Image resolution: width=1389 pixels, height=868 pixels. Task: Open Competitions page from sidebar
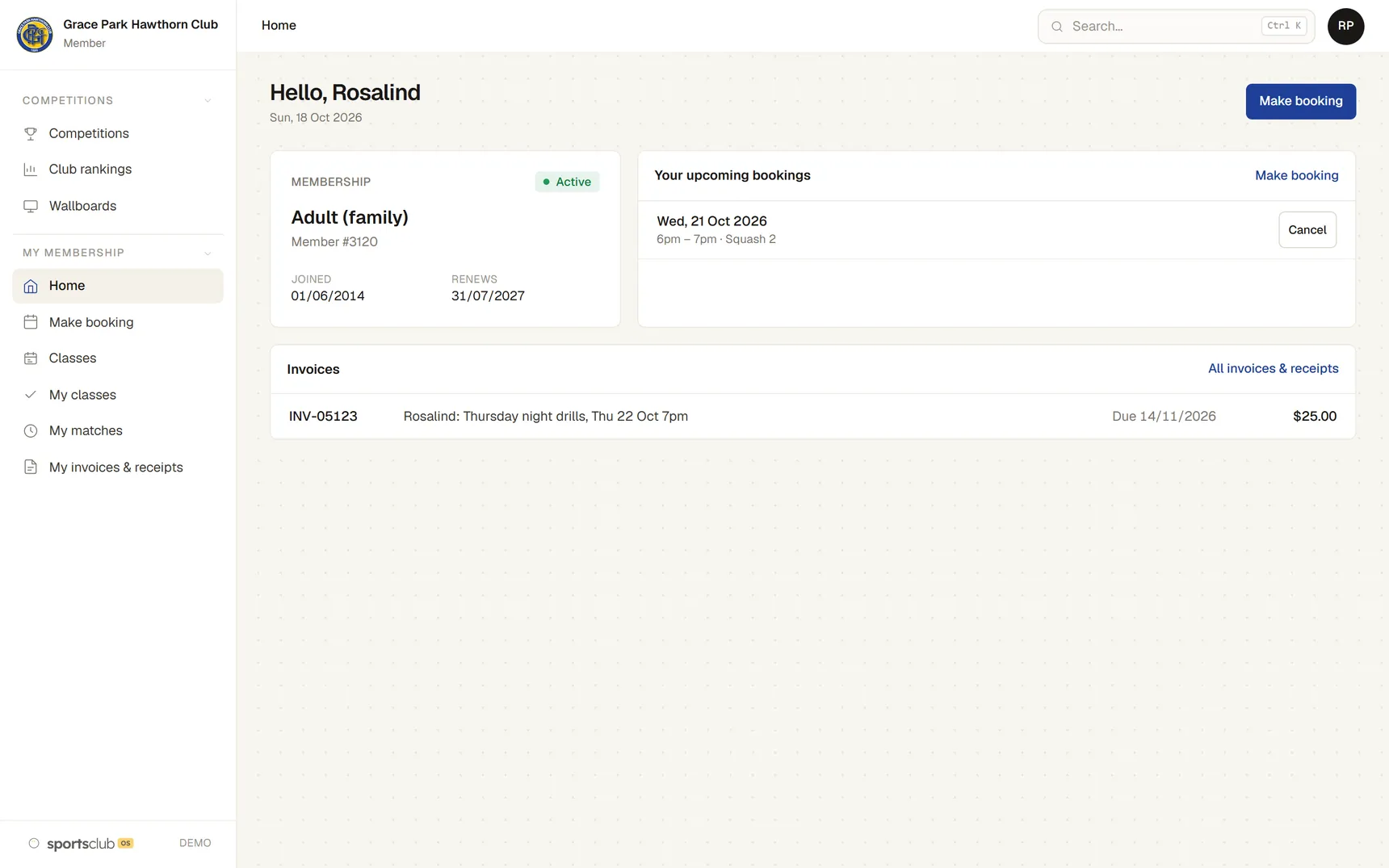[x=118, y=134]
